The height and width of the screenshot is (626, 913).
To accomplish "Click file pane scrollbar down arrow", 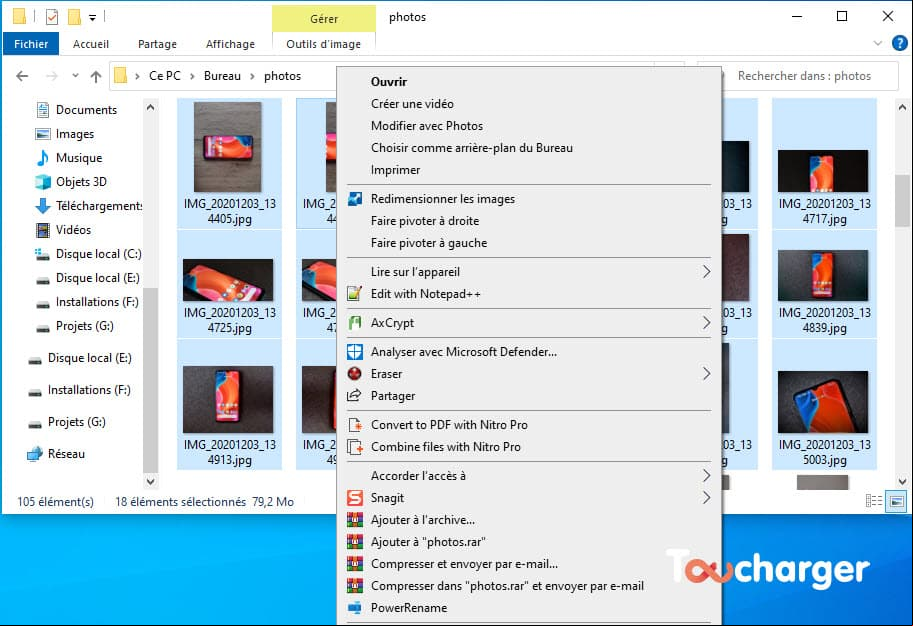I will click(x=902, y=482).
